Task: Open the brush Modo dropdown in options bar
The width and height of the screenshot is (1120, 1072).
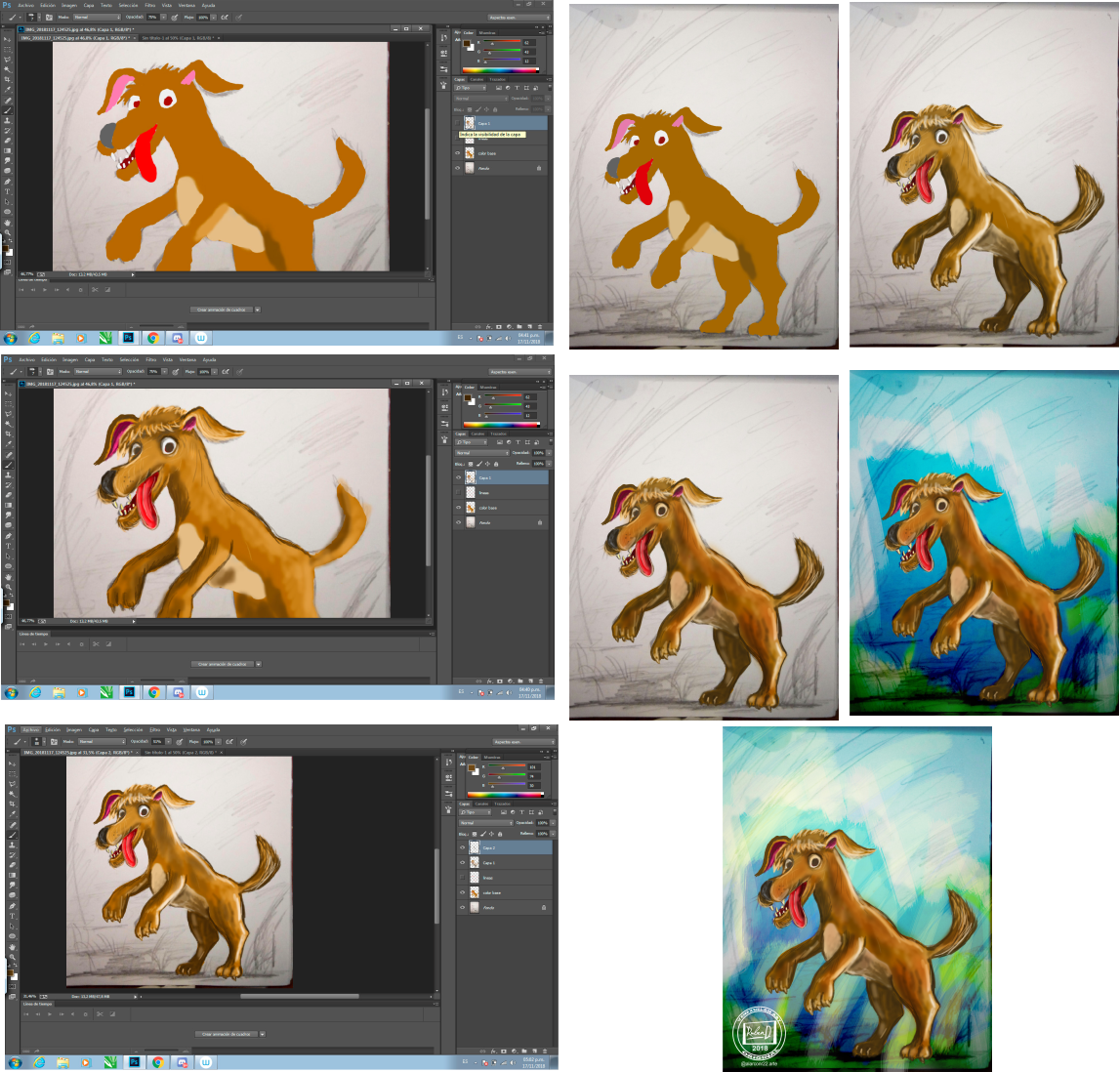Action: click(97, 16)
